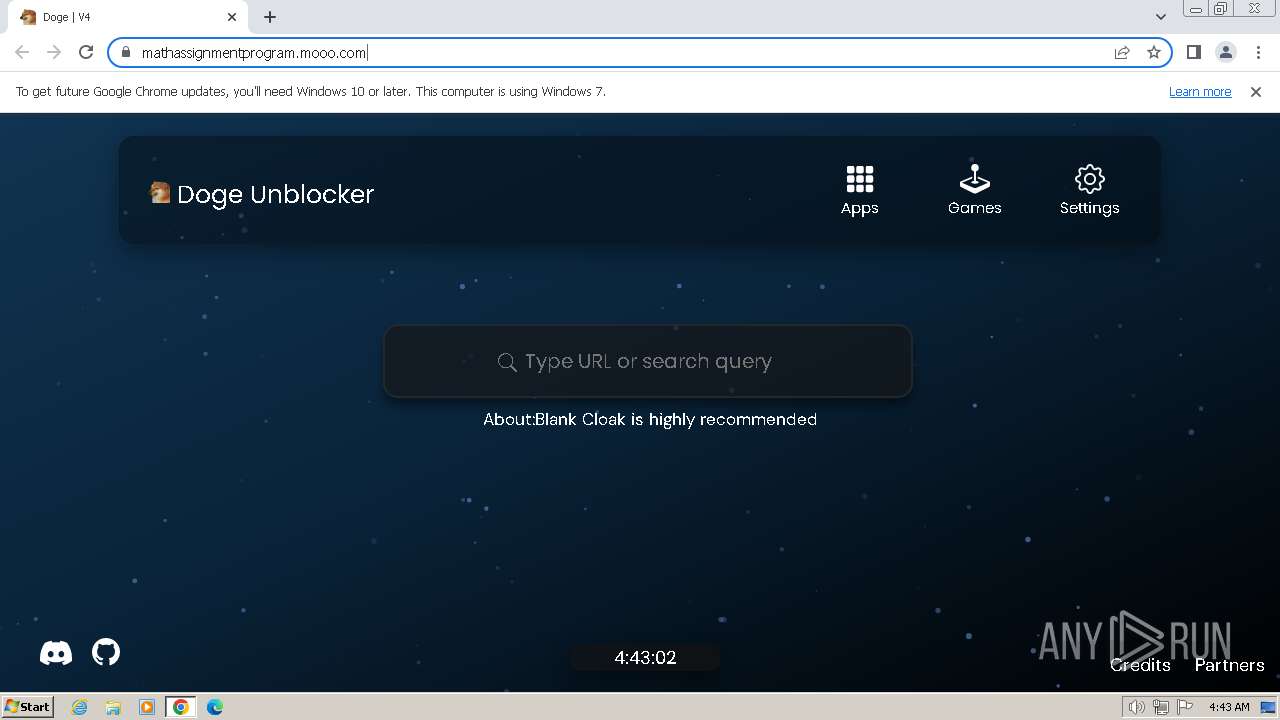Click the About:Blank Cloak recommendation text
1280x720 pixels.
pos(650,419)
